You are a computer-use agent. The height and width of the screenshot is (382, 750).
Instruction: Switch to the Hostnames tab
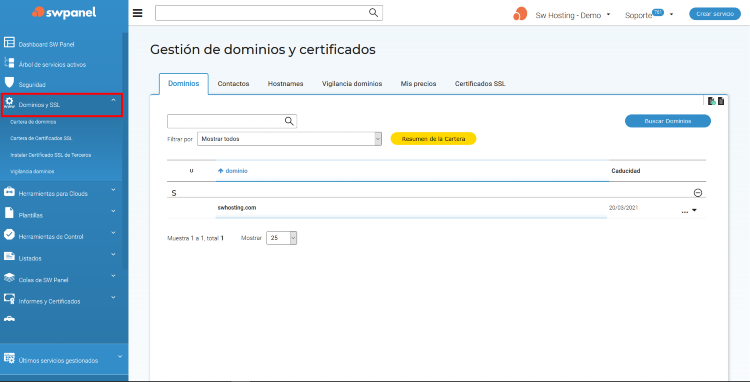click(x=286, y=84)
